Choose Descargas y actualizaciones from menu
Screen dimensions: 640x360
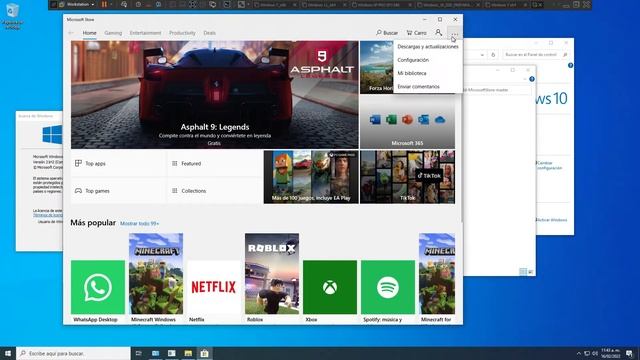(428, 47)
